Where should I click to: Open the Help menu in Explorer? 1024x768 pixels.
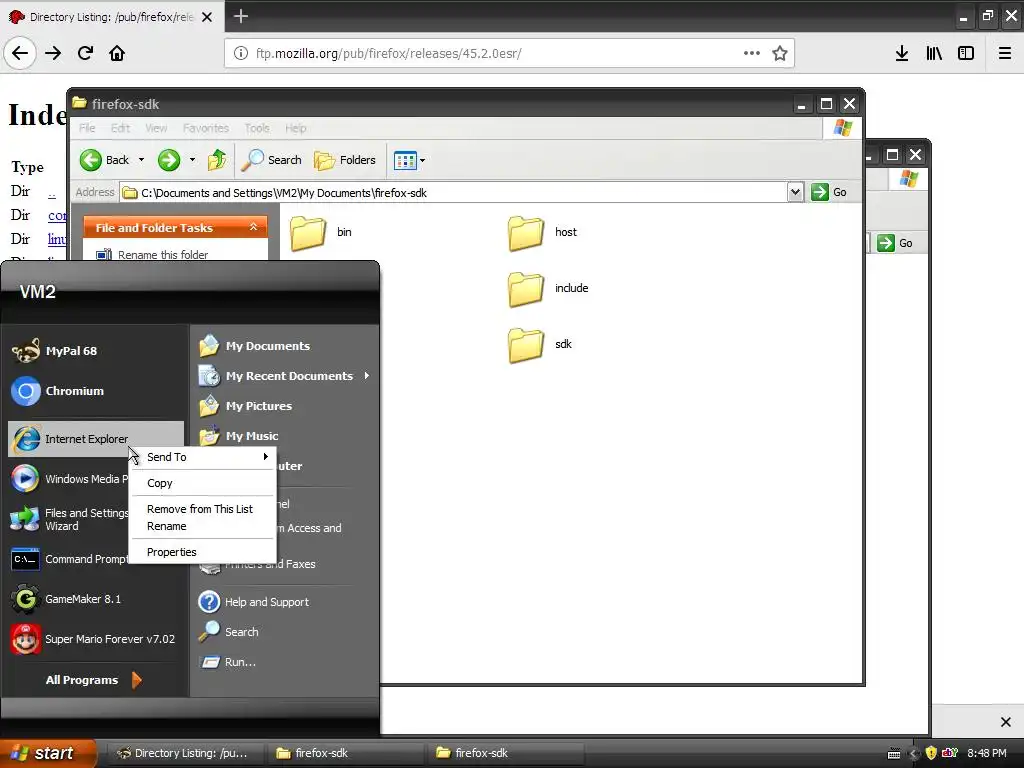296,128
